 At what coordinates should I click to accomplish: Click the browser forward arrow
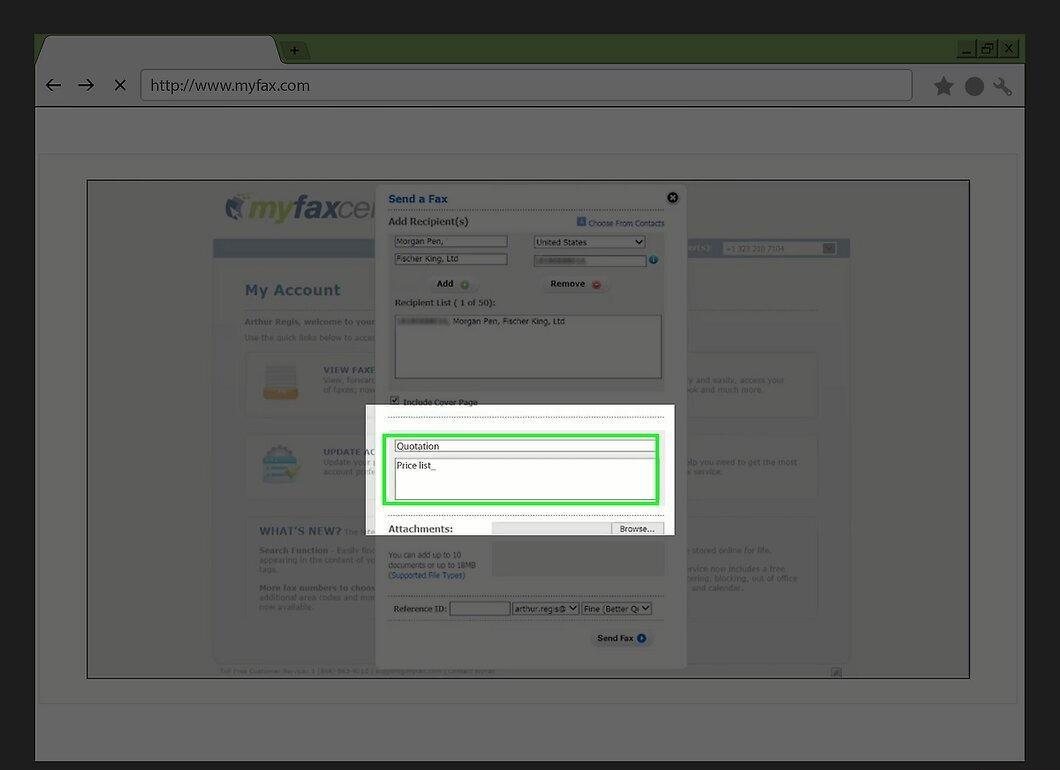click(86, 85)
